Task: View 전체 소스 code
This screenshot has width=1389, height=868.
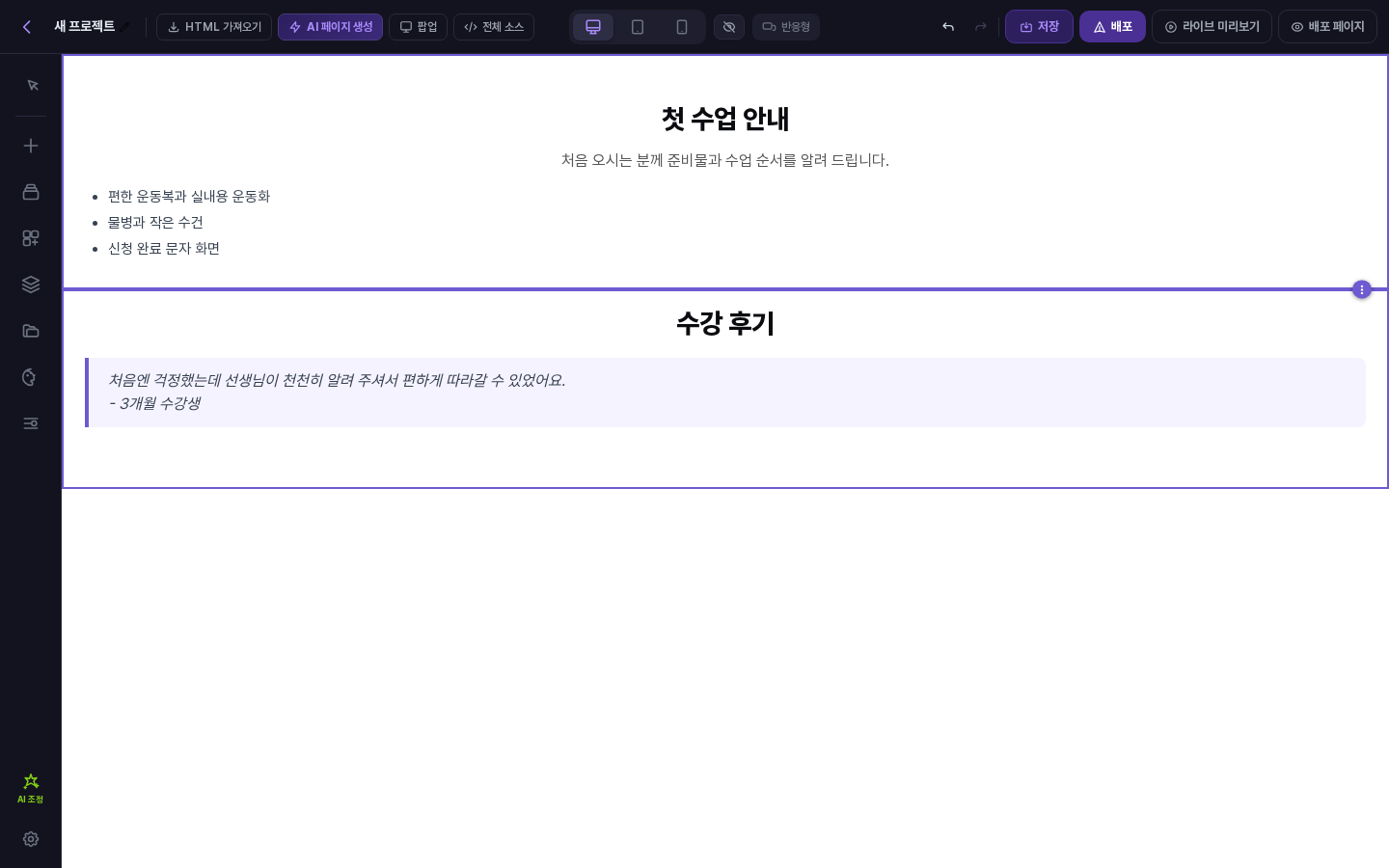Action: [494, 27]
